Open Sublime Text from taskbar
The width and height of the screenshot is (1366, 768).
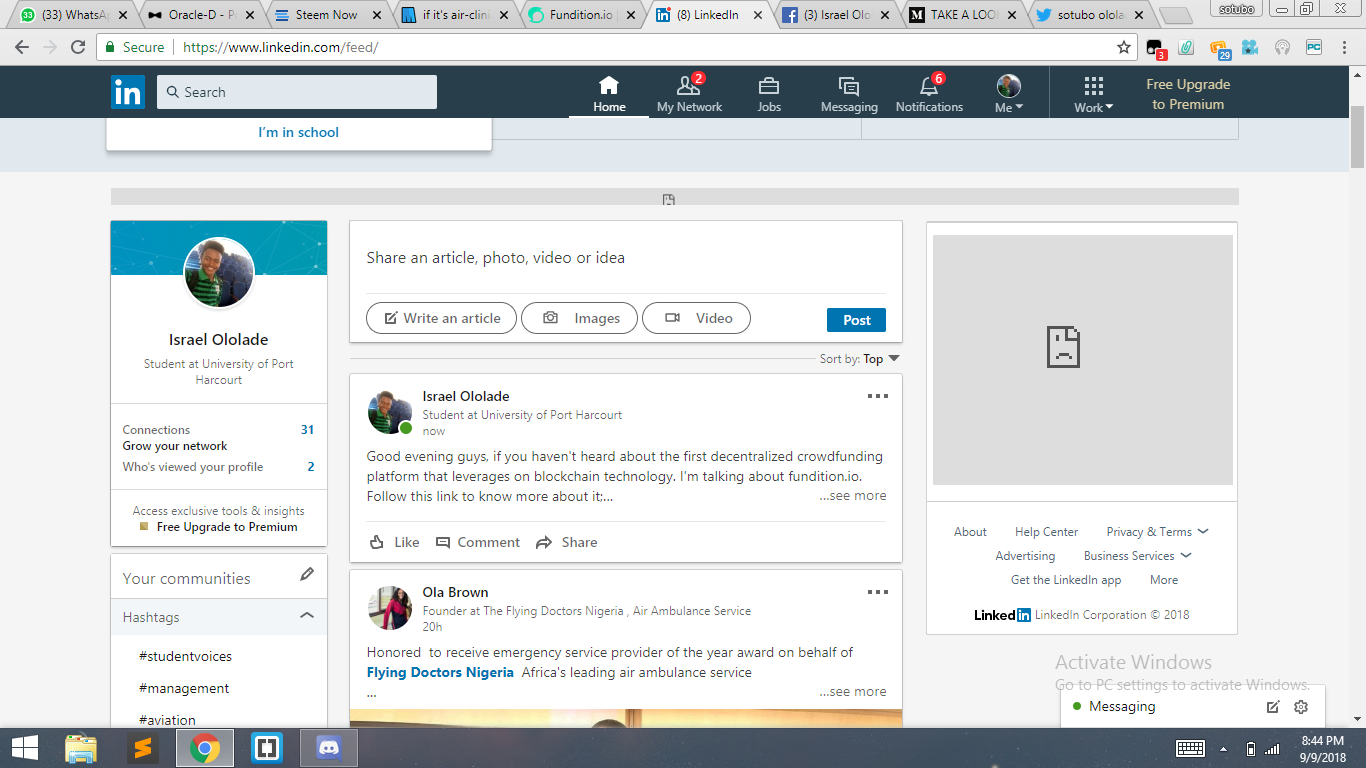(143, 748)
